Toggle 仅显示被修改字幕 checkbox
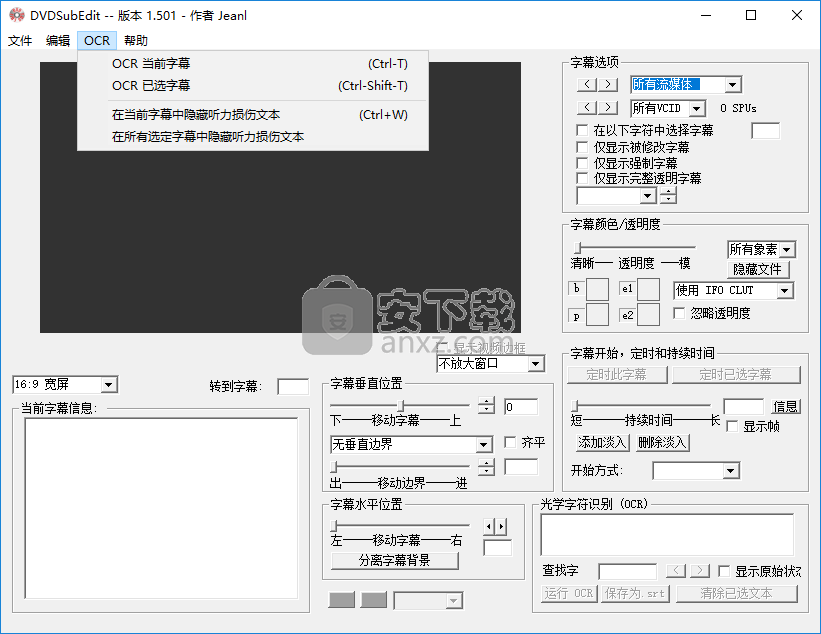Screen dimensions: 821x634 [x=582, y=147]
